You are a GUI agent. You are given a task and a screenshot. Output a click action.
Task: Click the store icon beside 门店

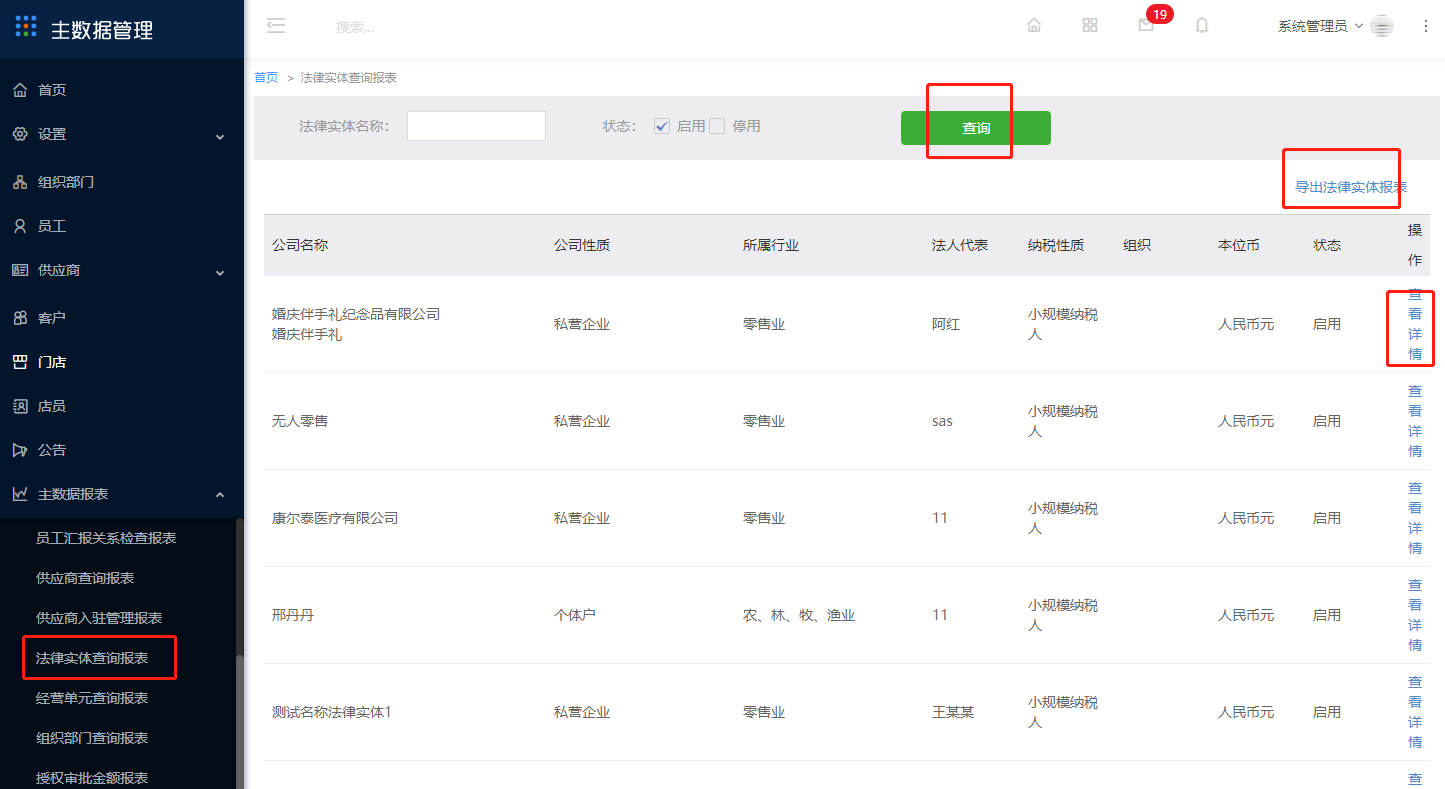[20, 362]
